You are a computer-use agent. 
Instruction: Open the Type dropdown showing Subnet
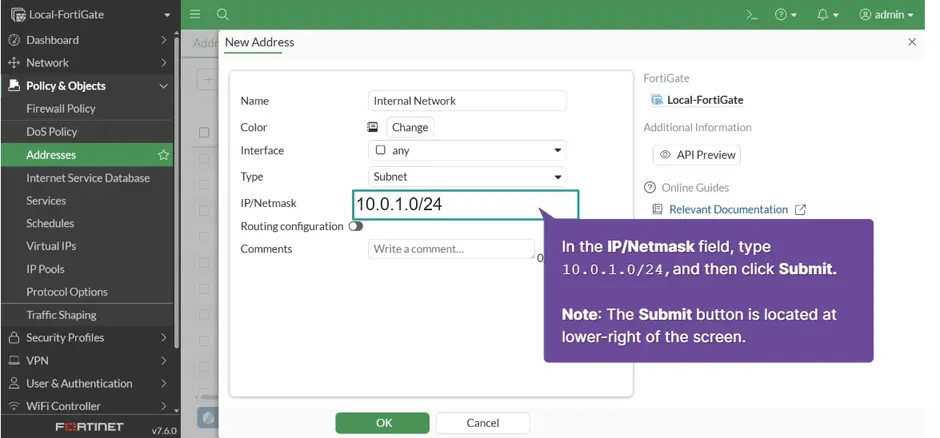coord(467,177)
